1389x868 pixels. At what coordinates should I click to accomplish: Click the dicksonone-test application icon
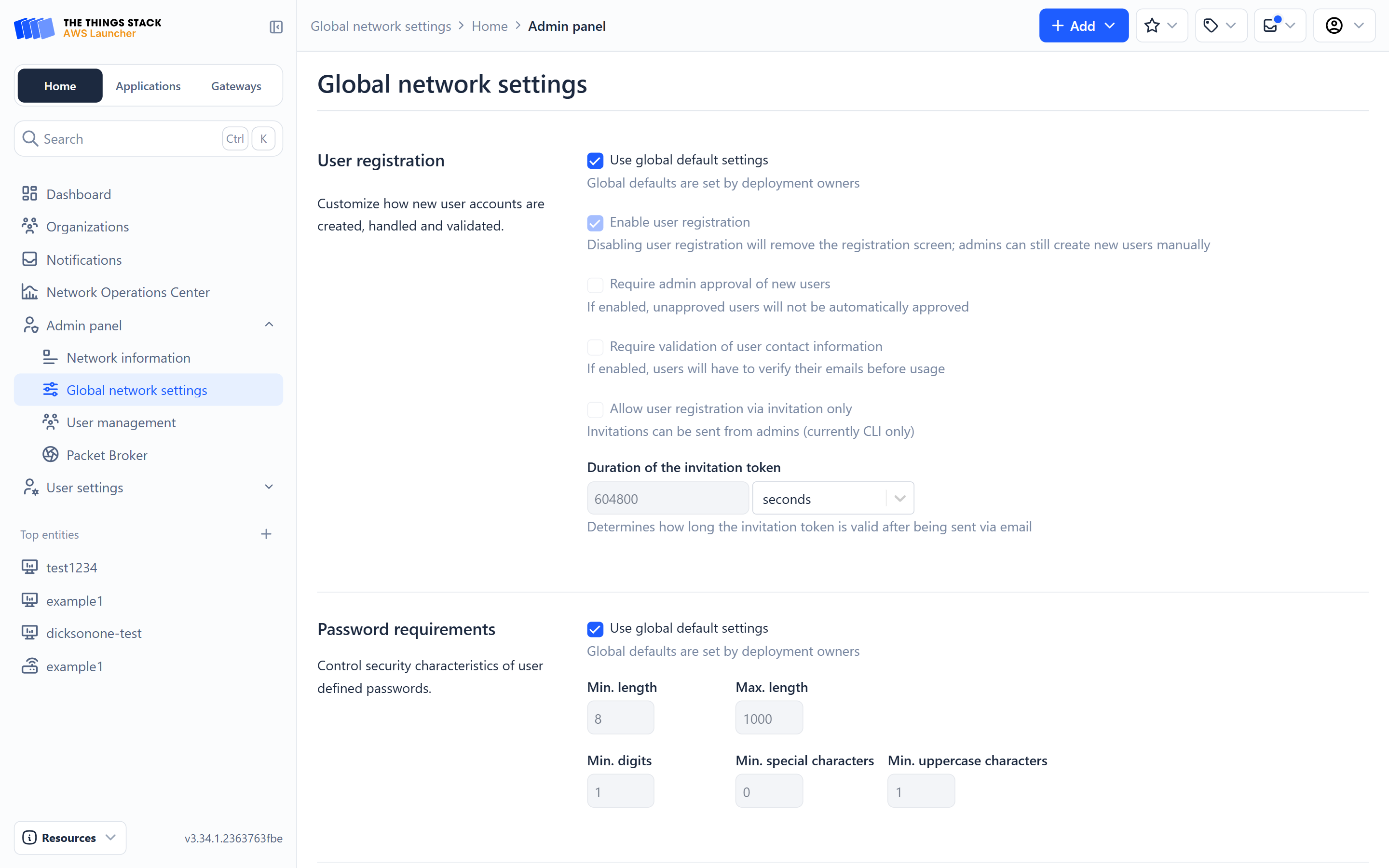[x=30, y=633]
